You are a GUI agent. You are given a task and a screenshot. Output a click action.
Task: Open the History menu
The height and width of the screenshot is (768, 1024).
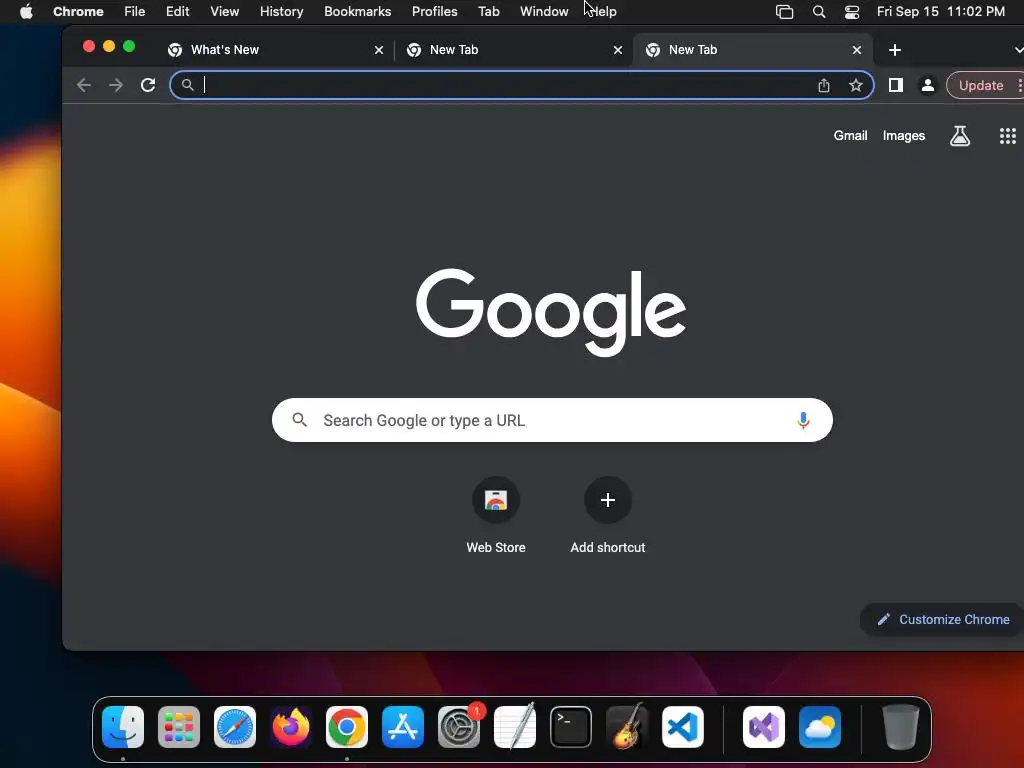[281, 11]
